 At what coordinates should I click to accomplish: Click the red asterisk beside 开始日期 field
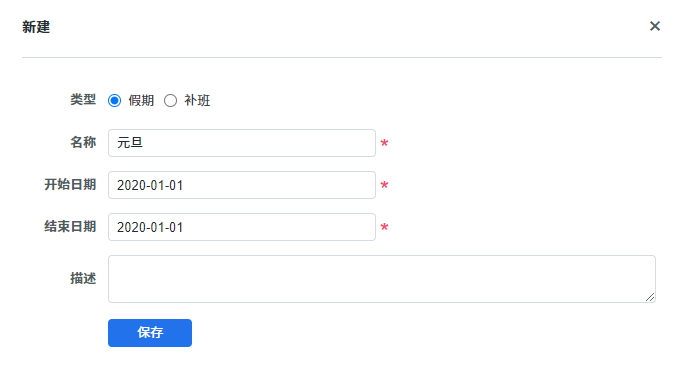pyautogui.click(x=384, y=185)
